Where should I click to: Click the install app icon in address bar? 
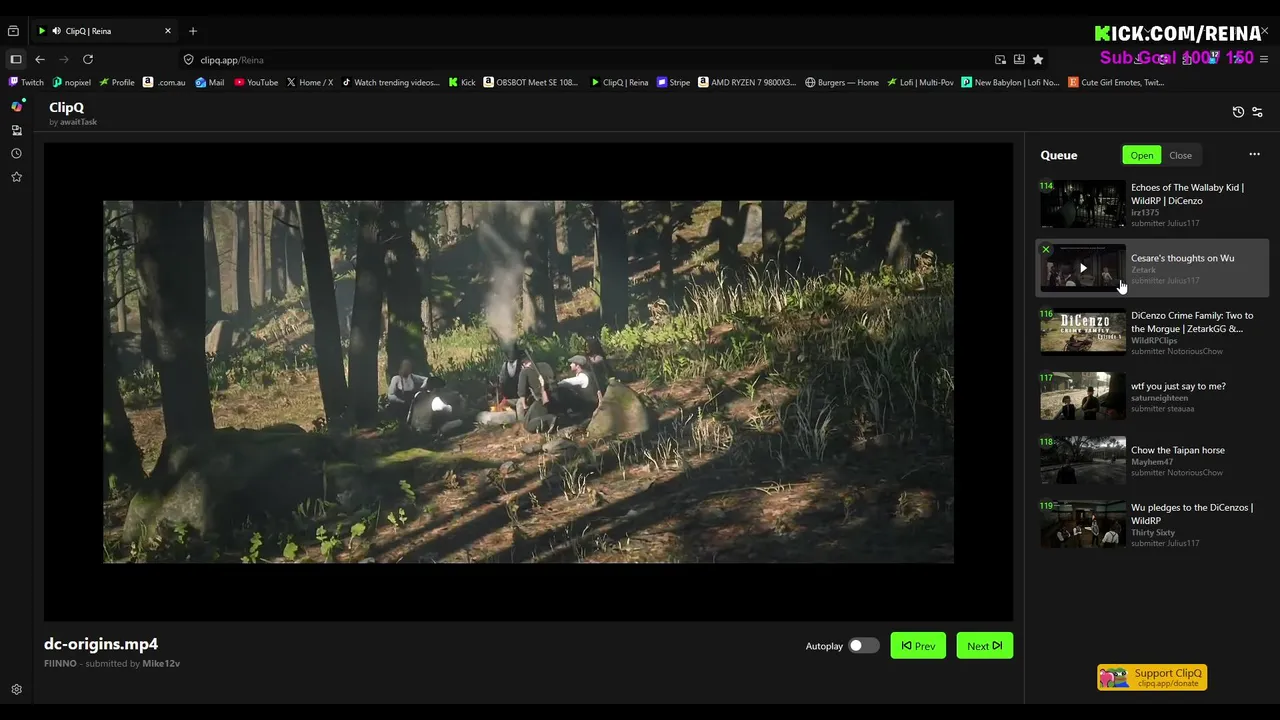(x=1019, y=59)
